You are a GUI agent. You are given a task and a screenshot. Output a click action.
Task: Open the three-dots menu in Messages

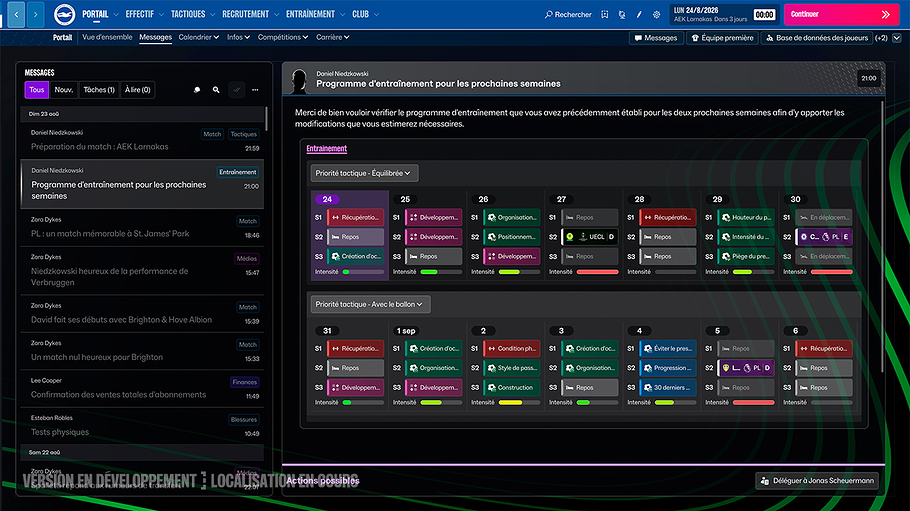pyautogui.click(x=255, y=90)
